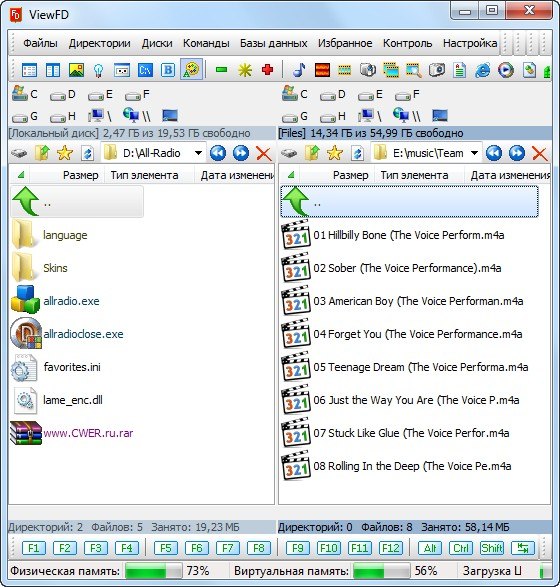Click the F12 function key button
The height and width of the screenshot is (587, 560).
point(390,548)
